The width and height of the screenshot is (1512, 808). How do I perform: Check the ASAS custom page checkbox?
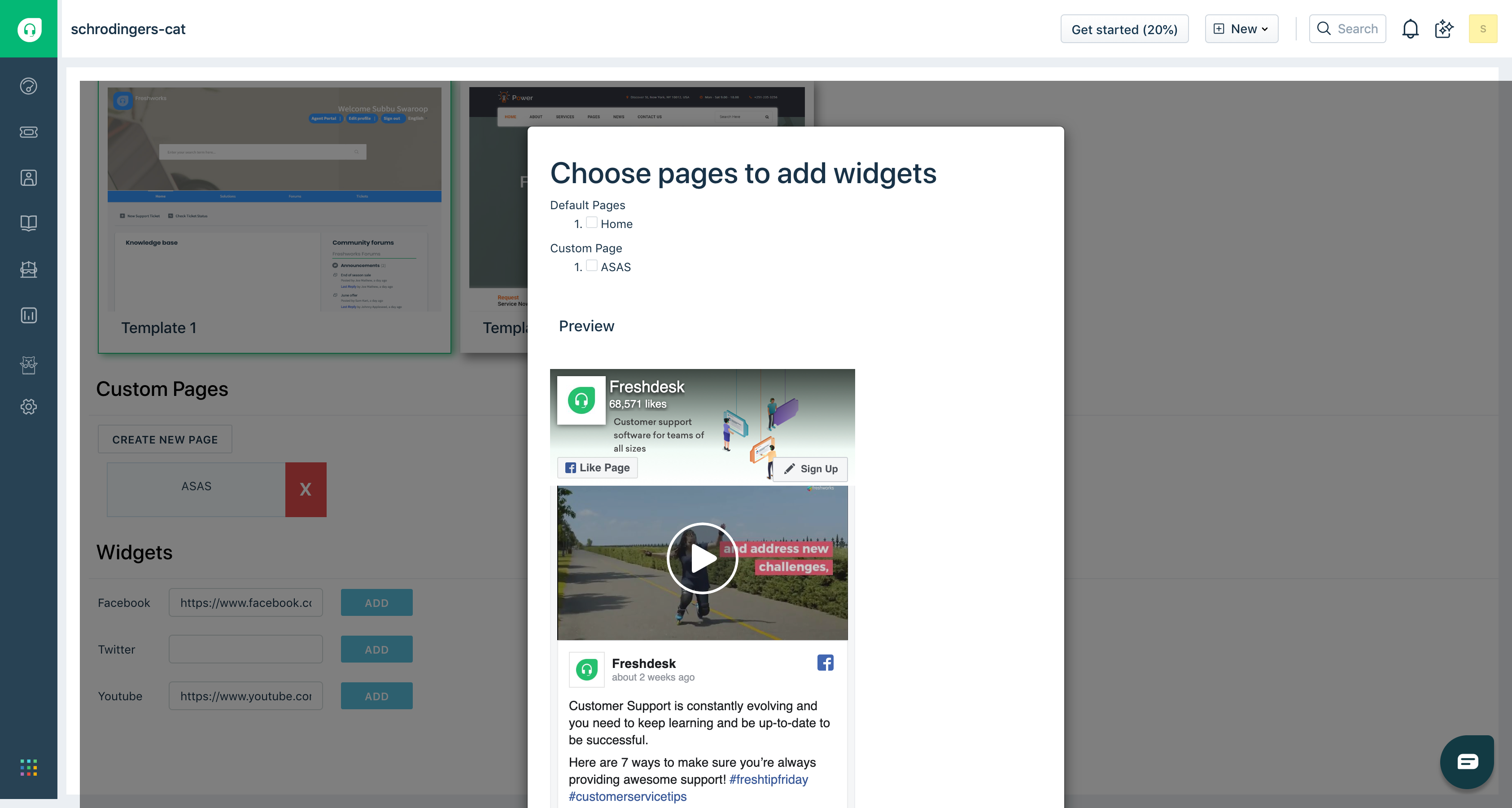point(592,266)
